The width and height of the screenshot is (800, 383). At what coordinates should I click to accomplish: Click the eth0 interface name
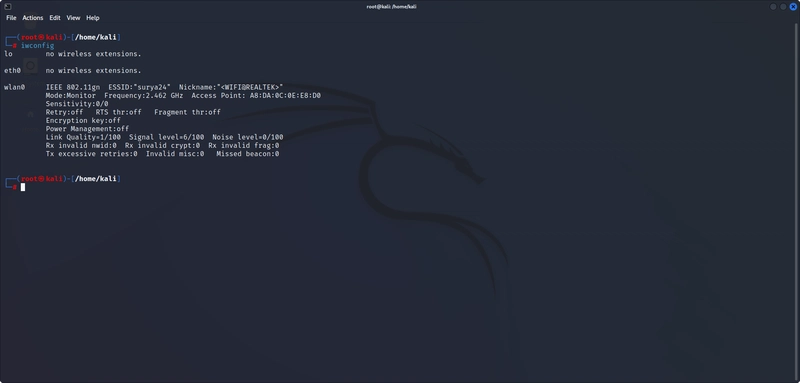12,70
